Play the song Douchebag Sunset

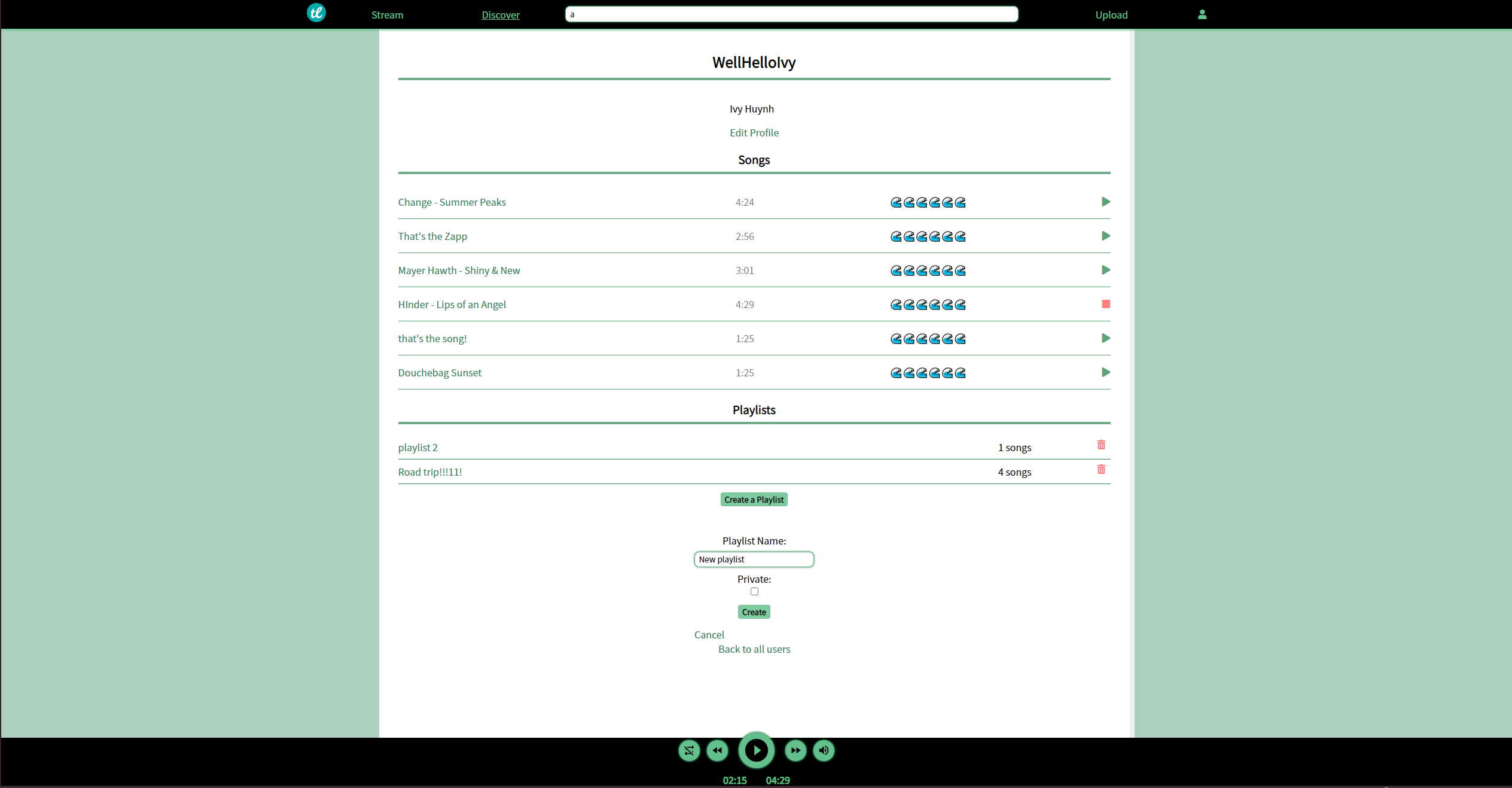pyautogui.click(x=1106, y=372)
